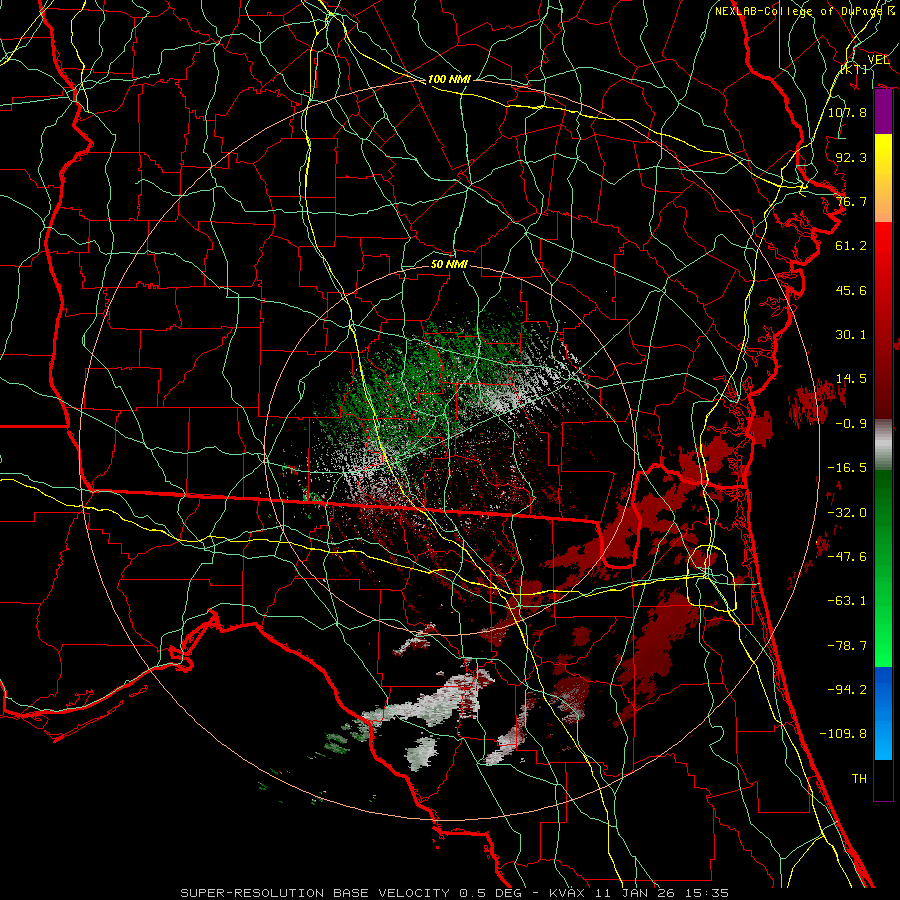Image resolution: width=900 pixels, height=900 pixels.
Task: Click the KT units label
Action: [x=854, y=69]
